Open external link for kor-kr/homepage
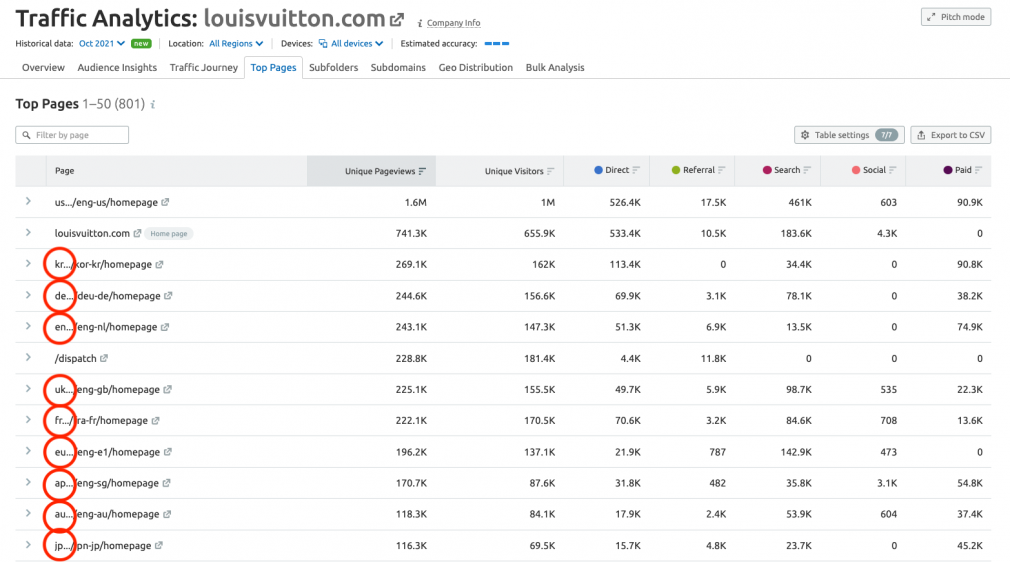1010x562 pixels. [x=160, y=264]
